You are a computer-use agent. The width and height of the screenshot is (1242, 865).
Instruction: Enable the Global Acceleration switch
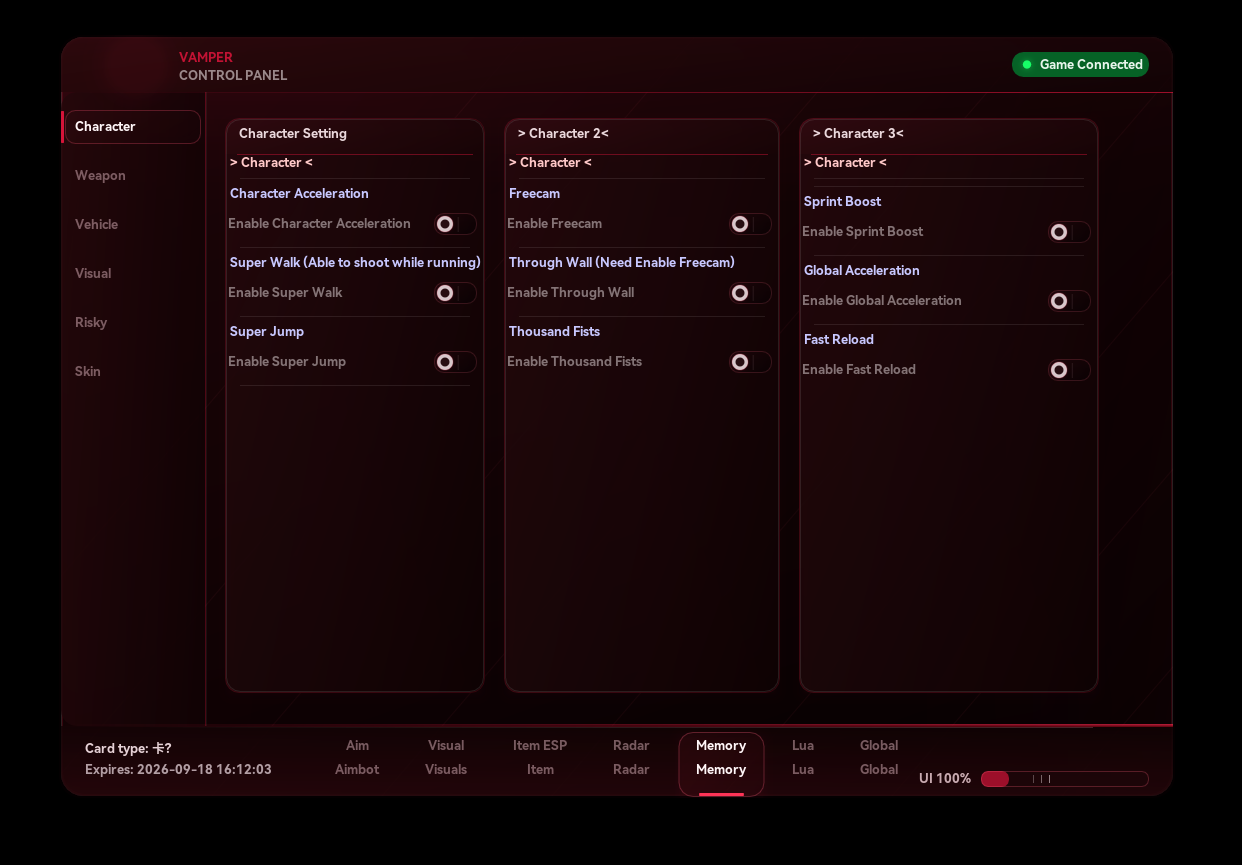click(1070, 301)
